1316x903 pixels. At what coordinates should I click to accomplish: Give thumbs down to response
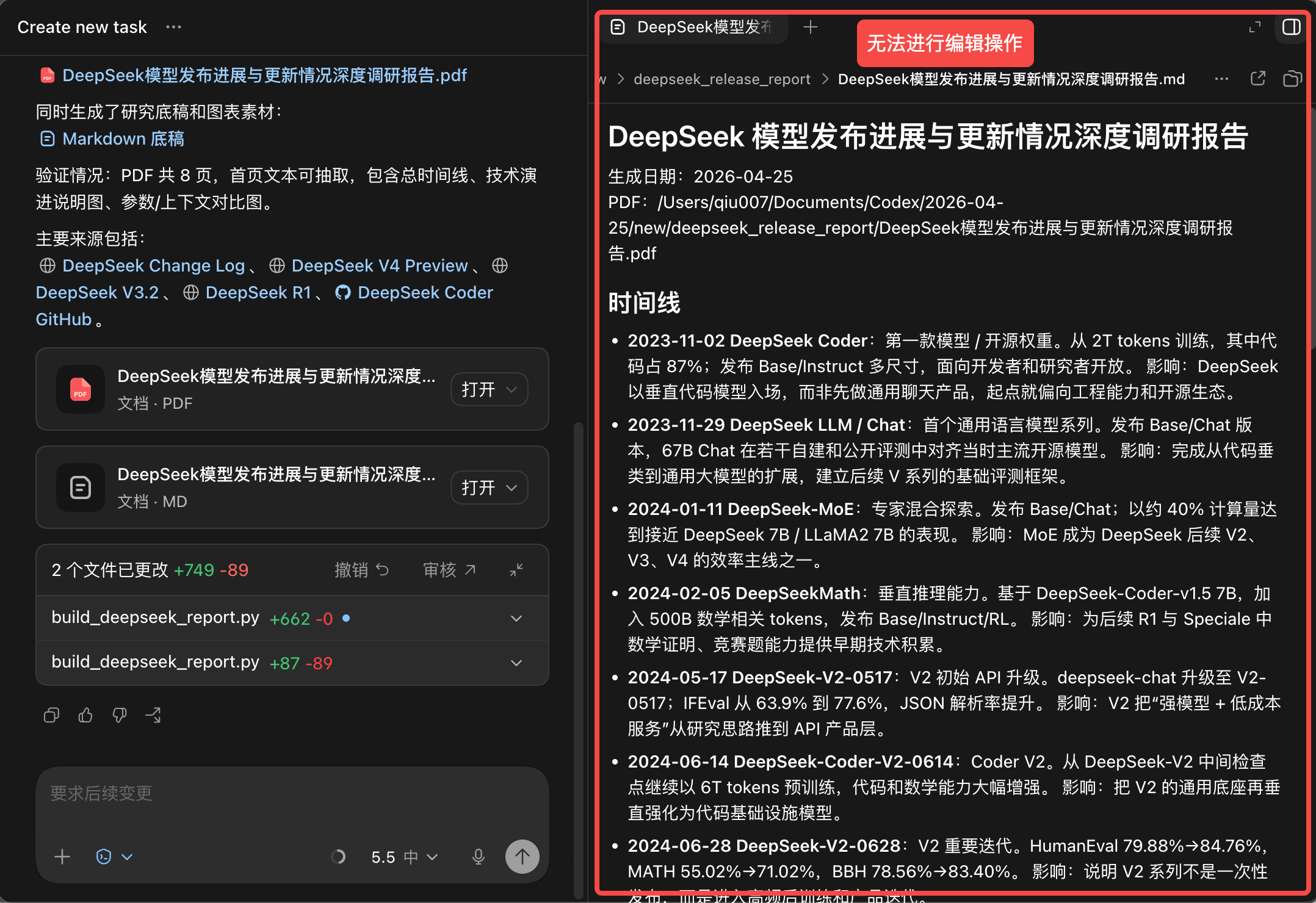[120, 714]
